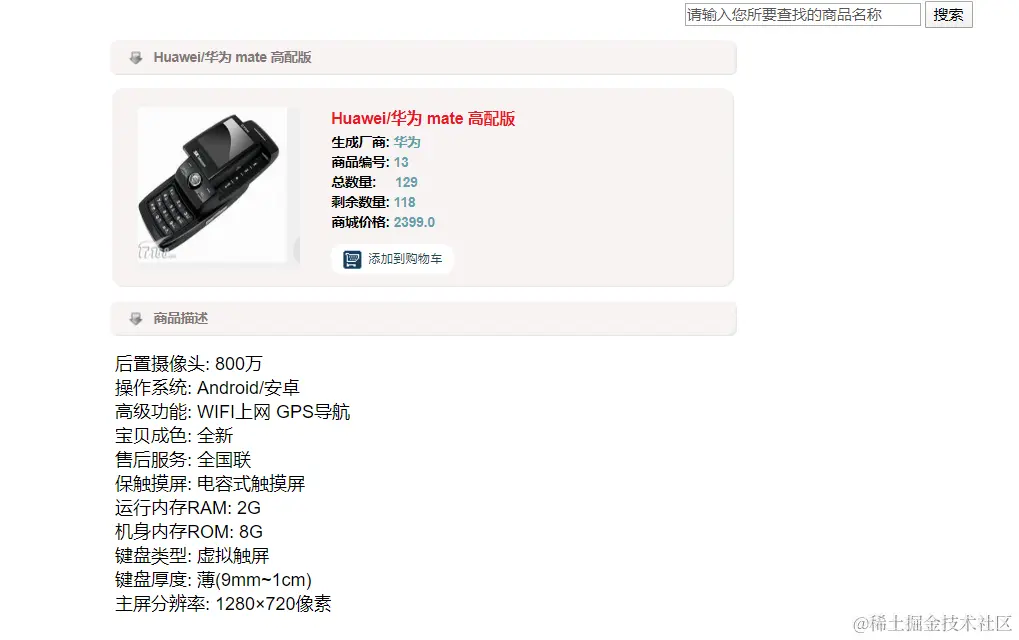Click the 运行内存RAM 2G line
The width and height of the screenshot is (1019, 640).
coord(188,508)
